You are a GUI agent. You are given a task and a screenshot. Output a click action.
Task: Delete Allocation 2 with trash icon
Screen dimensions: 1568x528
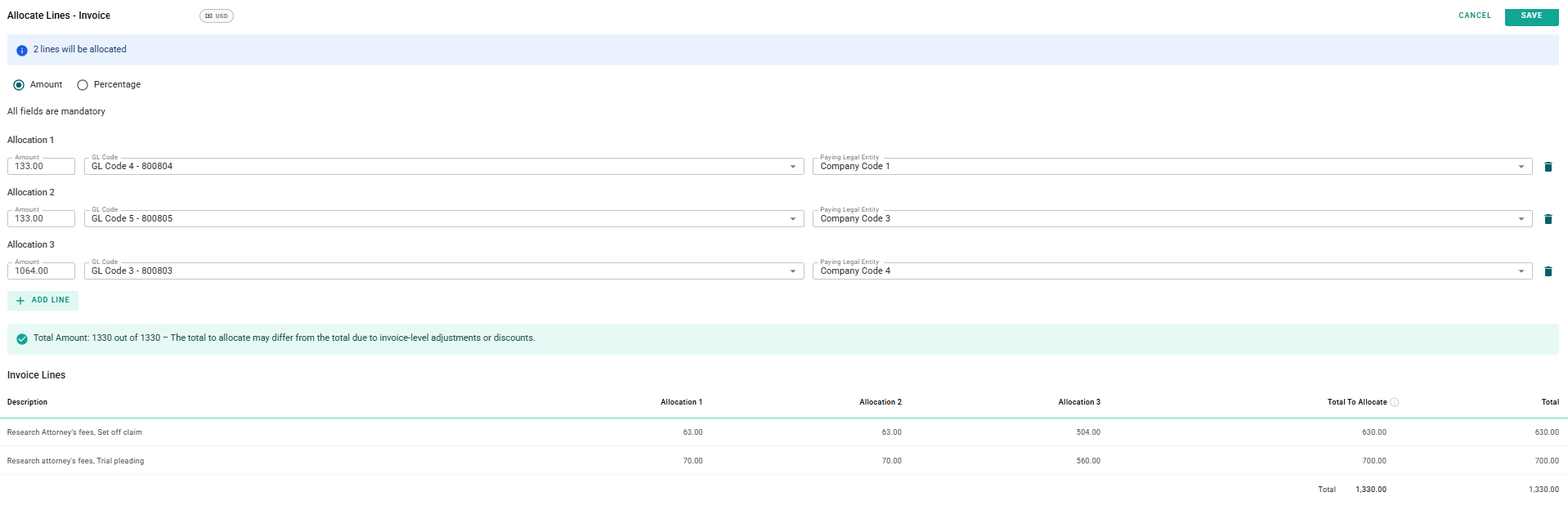coord(1548,219)
